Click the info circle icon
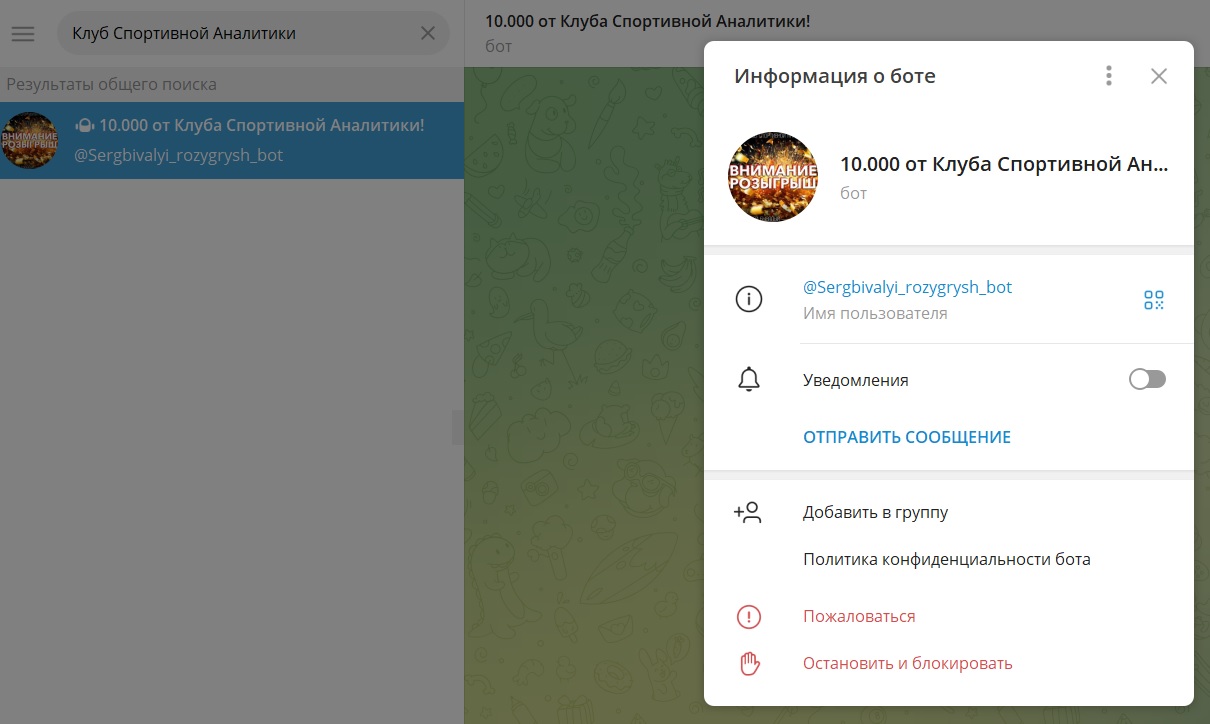The image size is (1210, 724). click(748, 299)
